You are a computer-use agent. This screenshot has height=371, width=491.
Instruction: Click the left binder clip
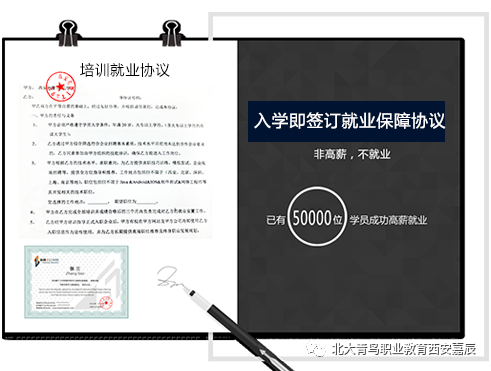coord(68,33)
